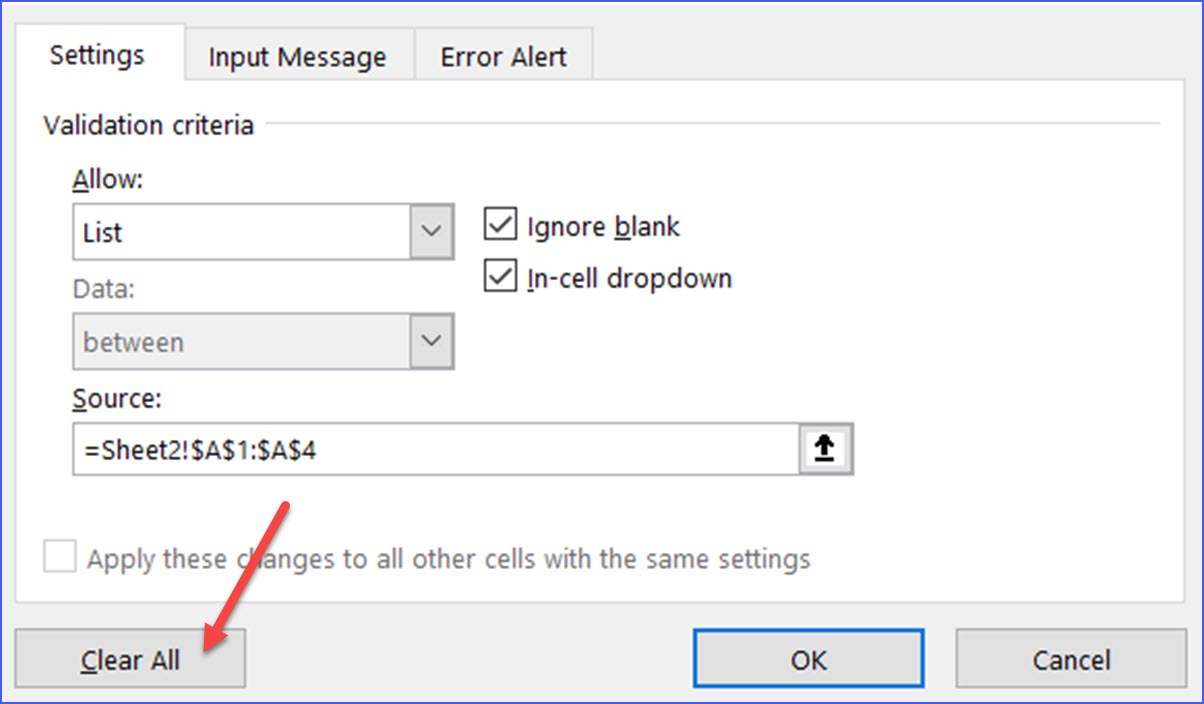Select the Settings tab

(96, 56)
